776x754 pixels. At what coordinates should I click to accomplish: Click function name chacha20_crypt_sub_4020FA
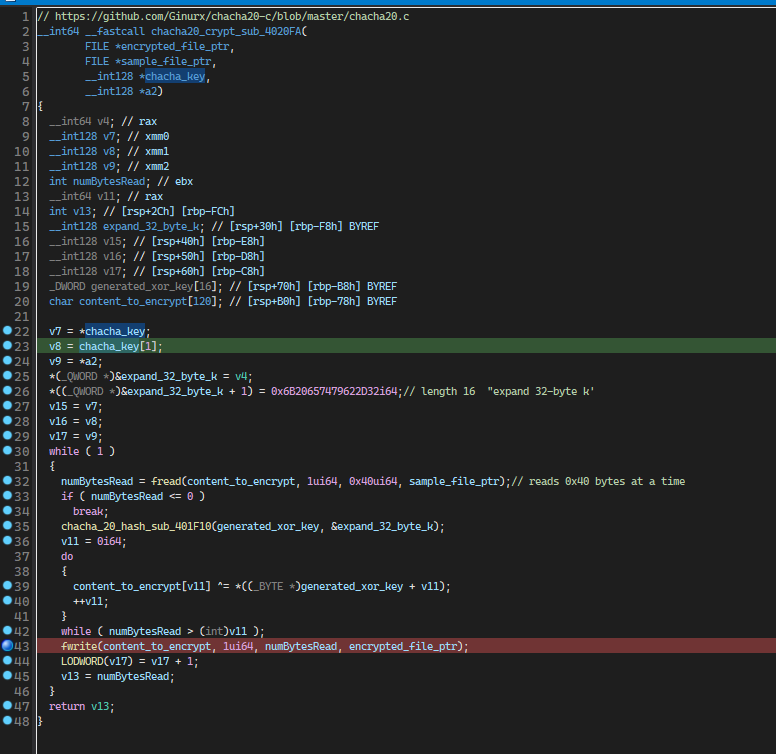(226, 32)
